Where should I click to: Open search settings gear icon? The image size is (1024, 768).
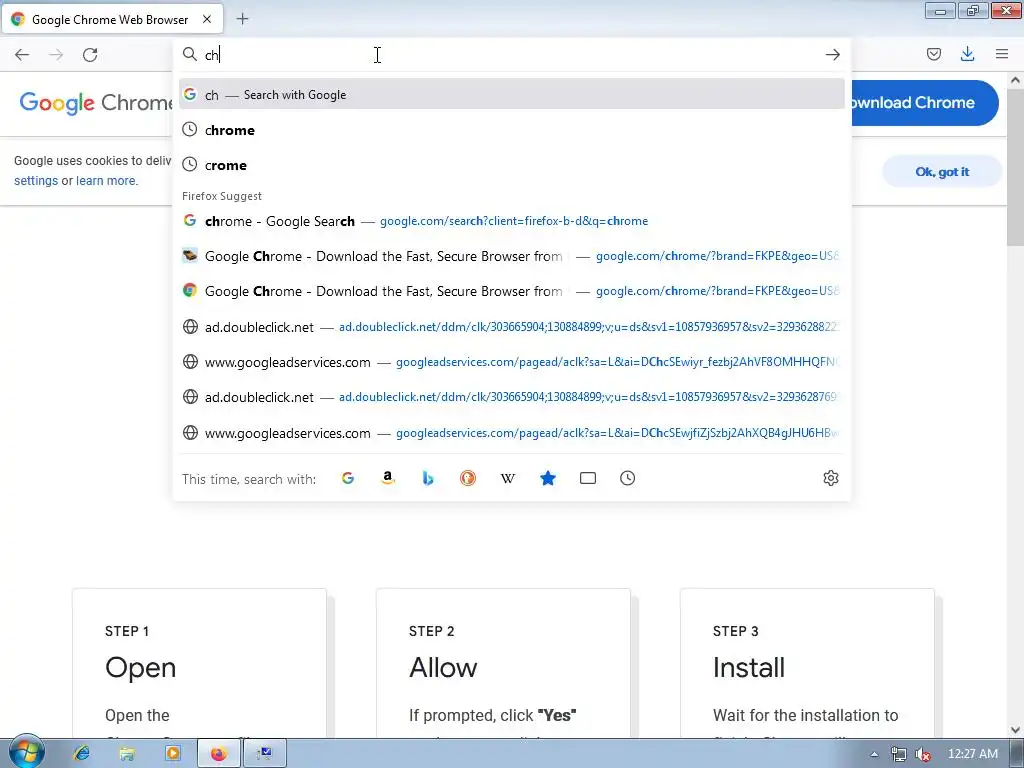pos(831,478)
